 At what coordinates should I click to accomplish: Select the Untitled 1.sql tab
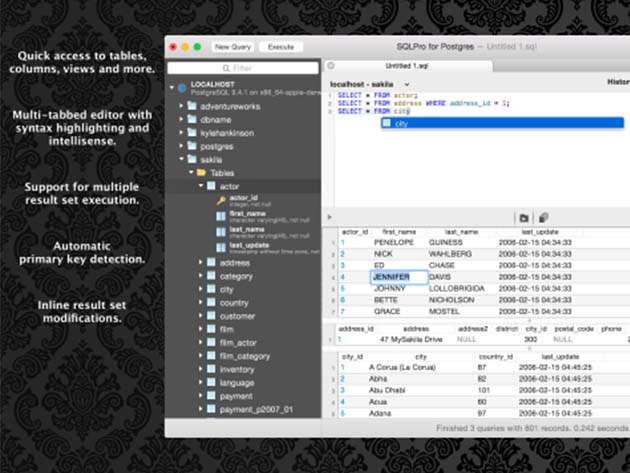(x=408, y=66)
